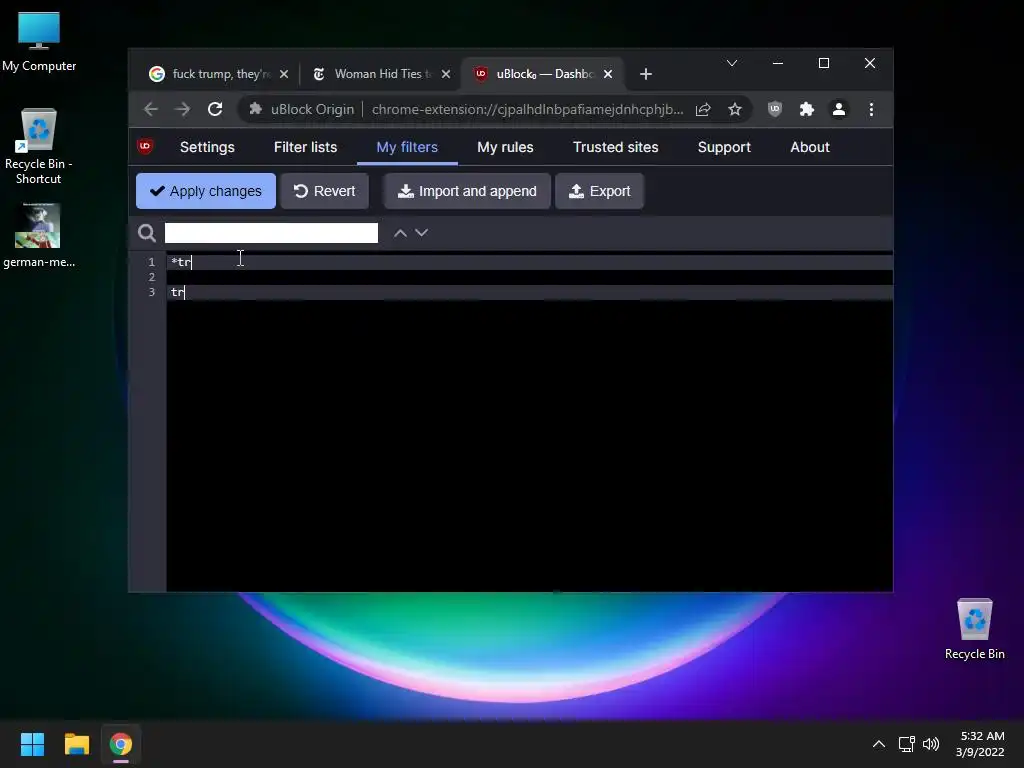Click the uBlock logo in dashboard header
This screenshot has height=768, width=1024.
(x=145, y=146)
